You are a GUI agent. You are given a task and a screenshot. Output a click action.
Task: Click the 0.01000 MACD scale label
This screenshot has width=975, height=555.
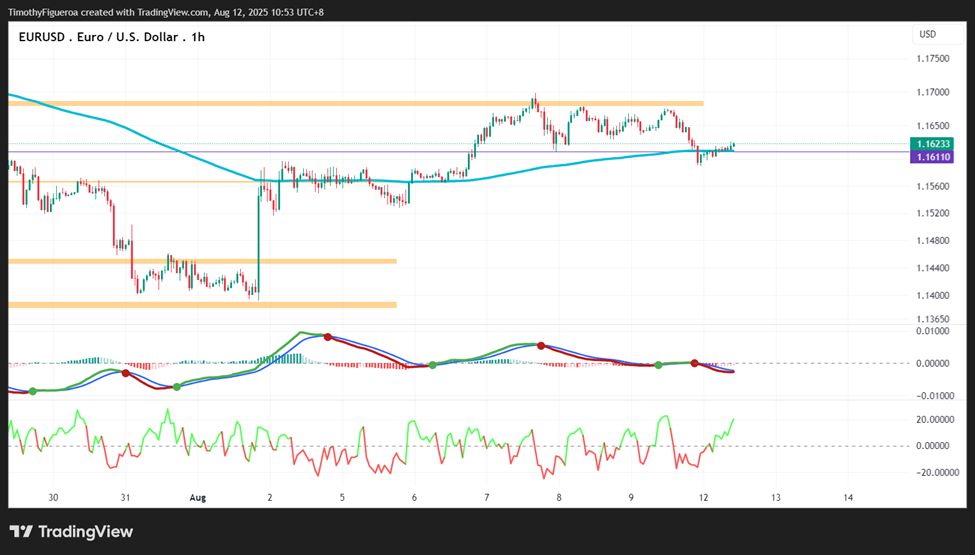(933, 331)
